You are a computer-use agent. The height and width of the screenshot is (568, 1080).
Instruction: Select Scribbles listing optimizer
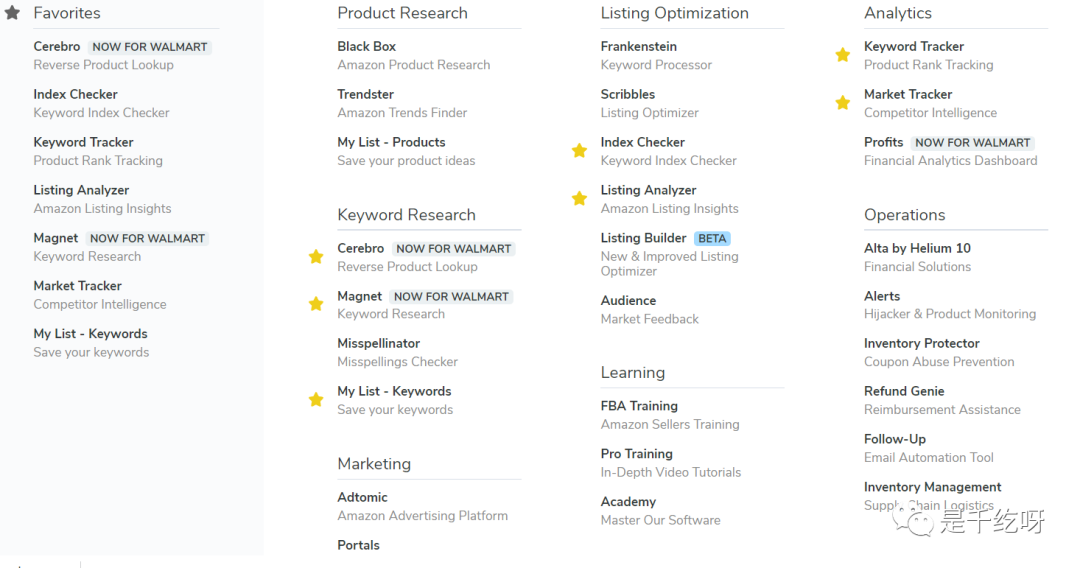(x=627, y=95)
